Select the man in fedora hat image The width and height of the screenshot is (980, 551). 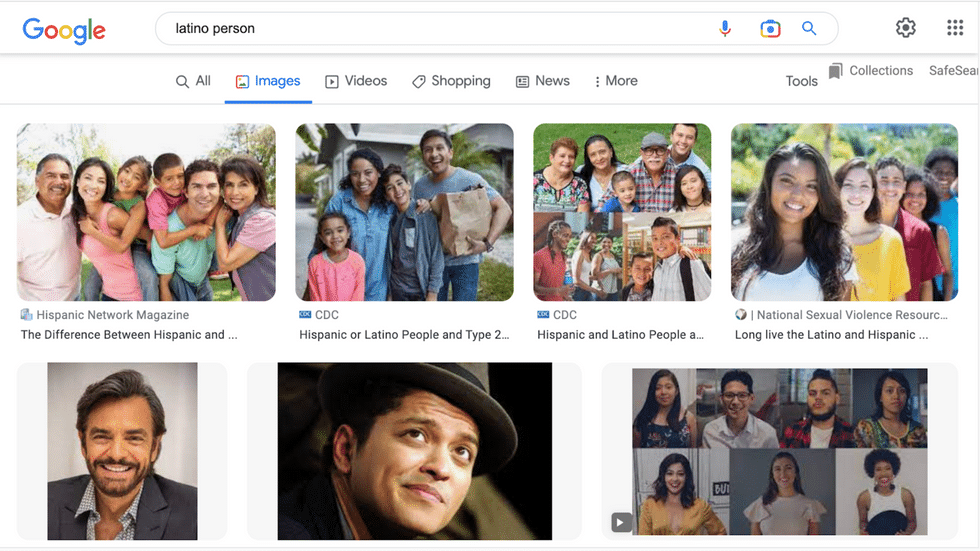pyautogui.click(x=414, y=451)
